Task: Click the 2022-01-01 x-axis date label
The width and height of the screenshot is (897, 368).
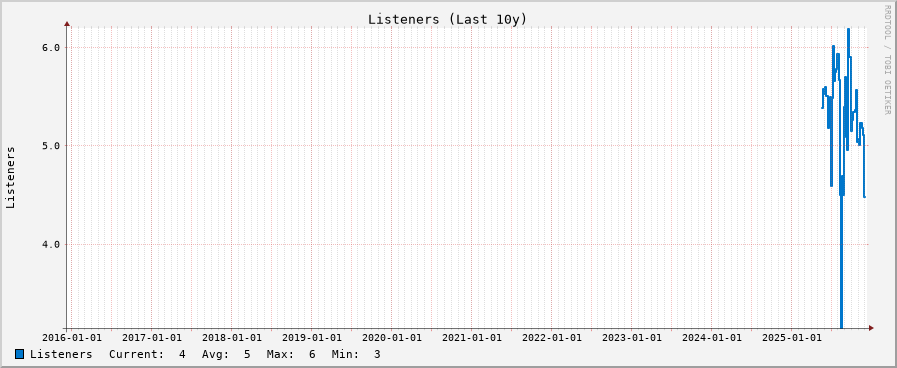Action: (x=551, y=338)
